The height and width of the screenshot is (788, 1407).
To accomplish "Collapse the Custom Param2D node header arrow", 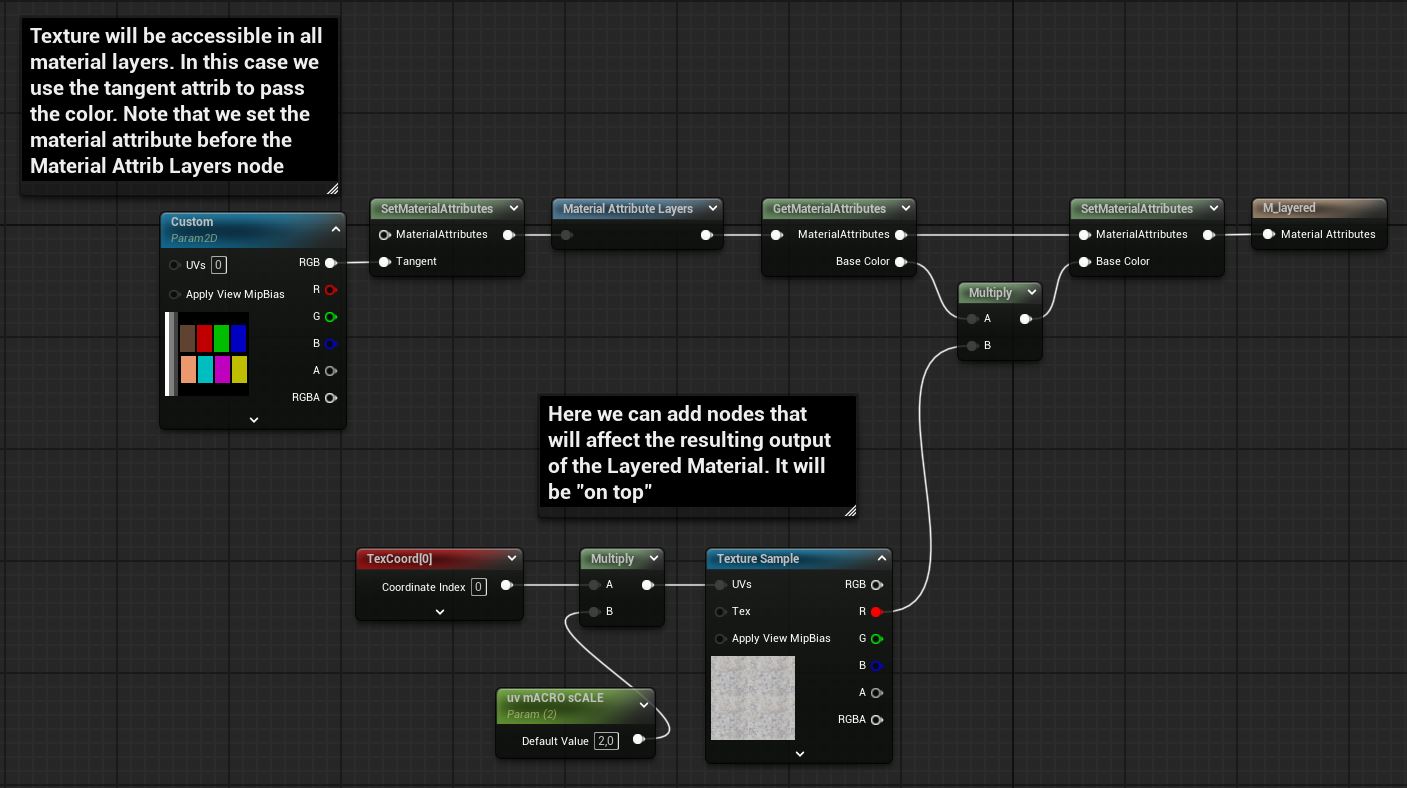I will (x=336, y=229).
